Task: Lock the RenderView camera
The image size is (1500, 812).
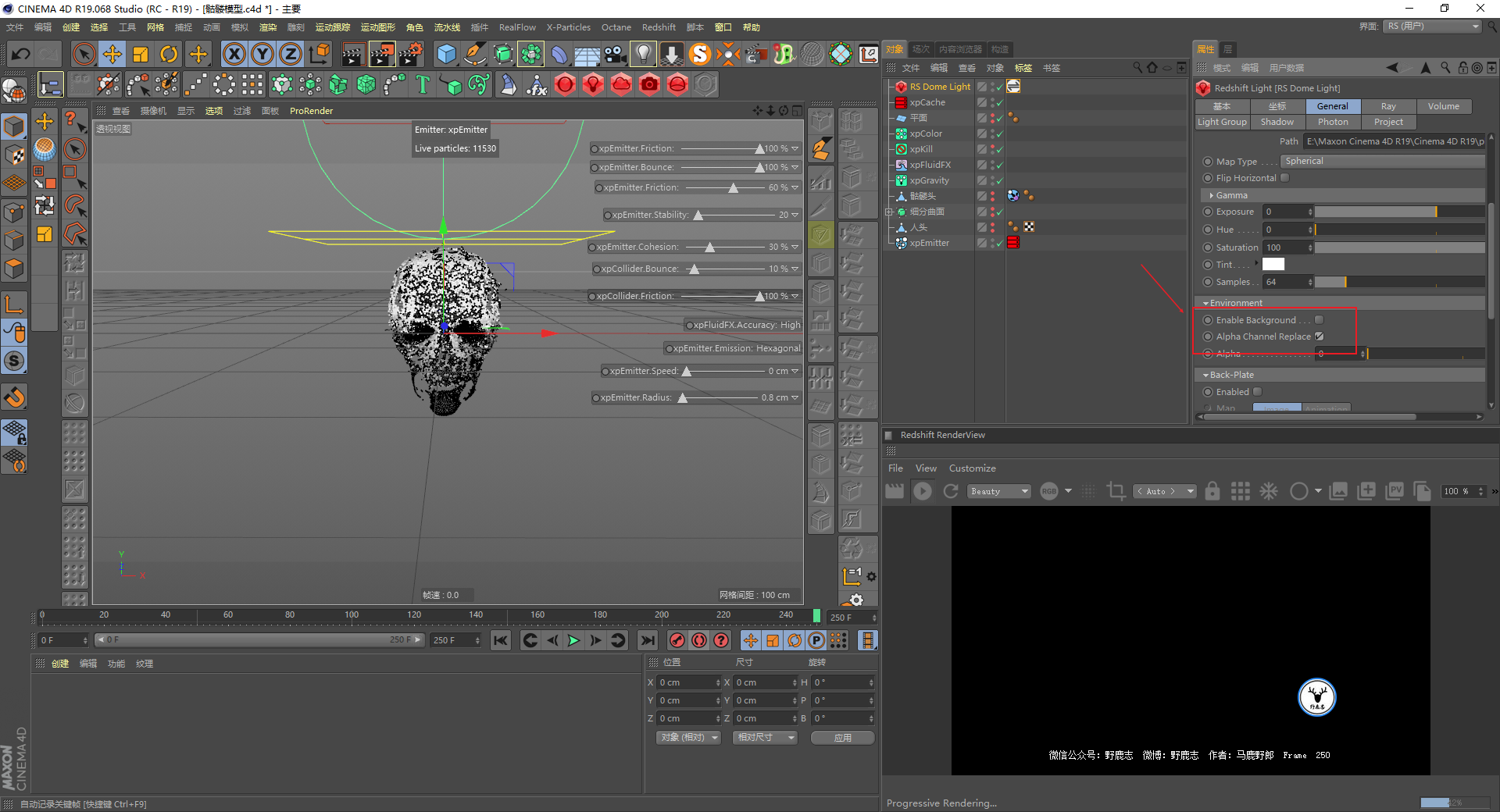Action: click(1212, 491)
